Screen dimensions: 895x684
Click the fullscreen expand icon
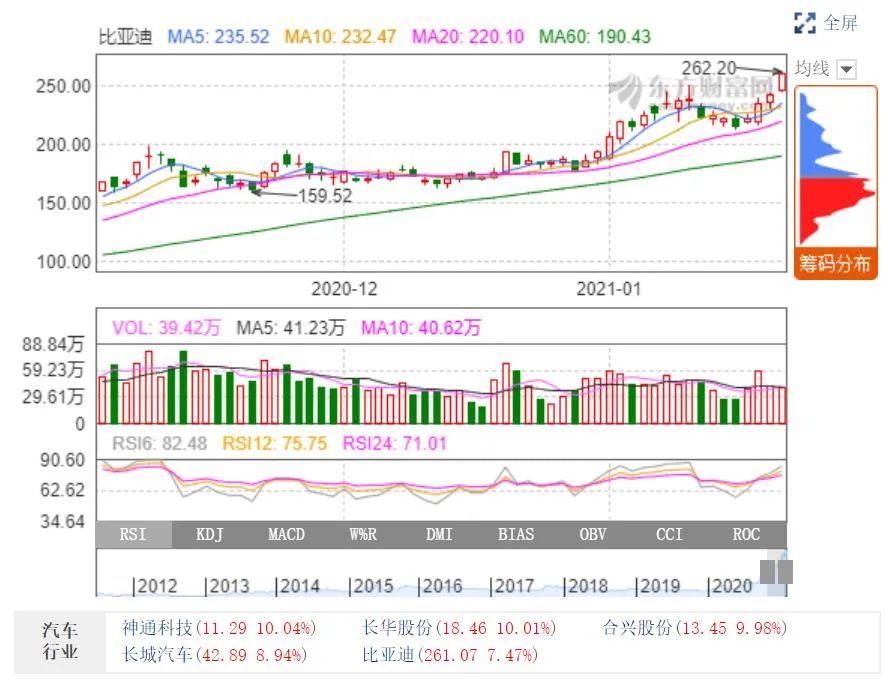pyautogui.click(x=805, y=23)
